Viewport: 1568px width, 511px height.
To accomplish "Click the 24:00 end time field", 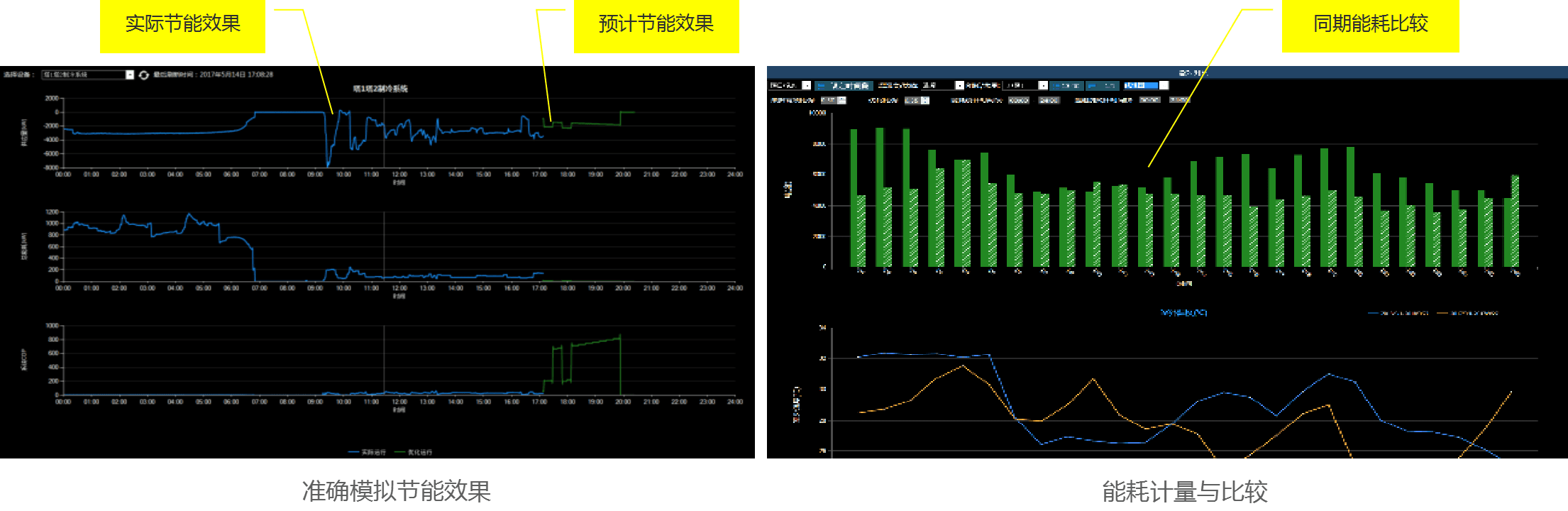I will (1049, 100).
